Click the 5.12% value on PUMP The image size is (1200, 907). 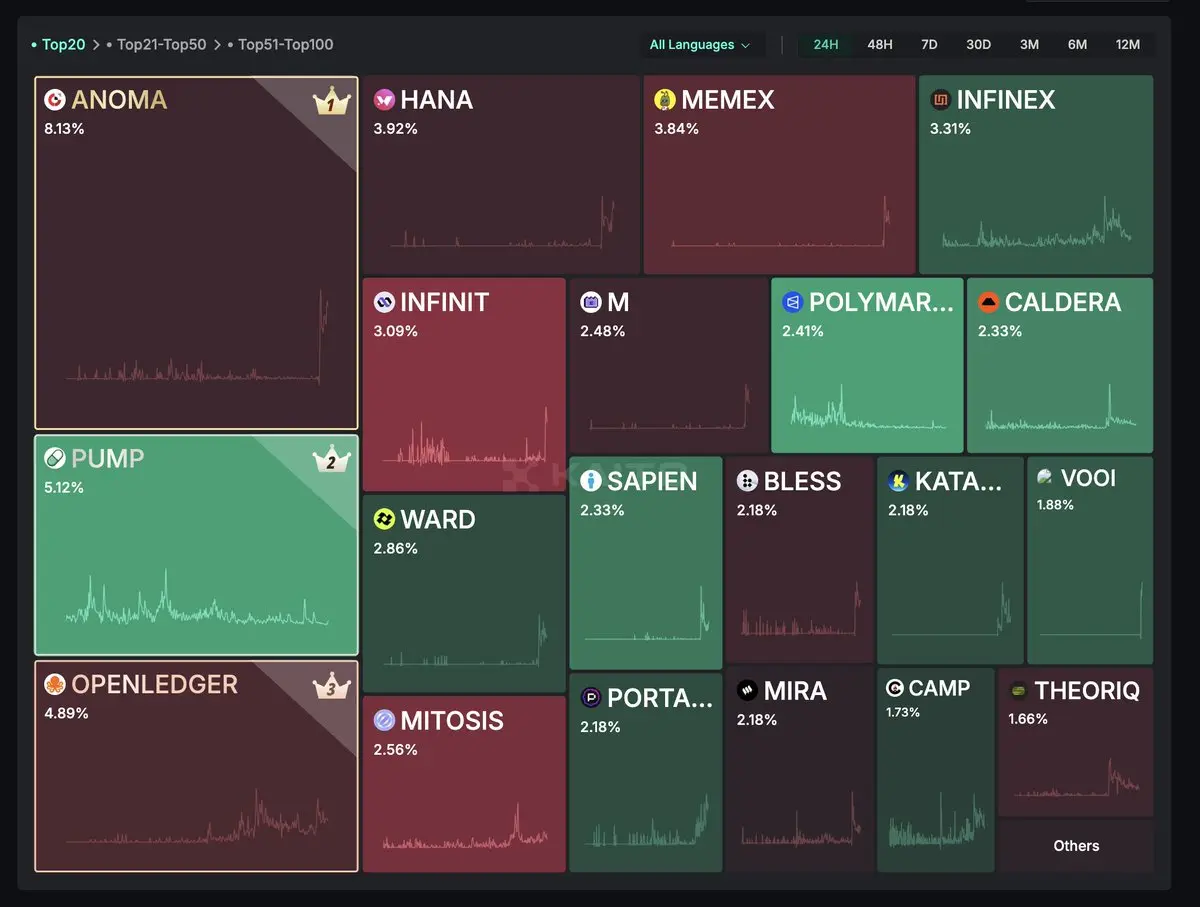(x=64, y=488)
